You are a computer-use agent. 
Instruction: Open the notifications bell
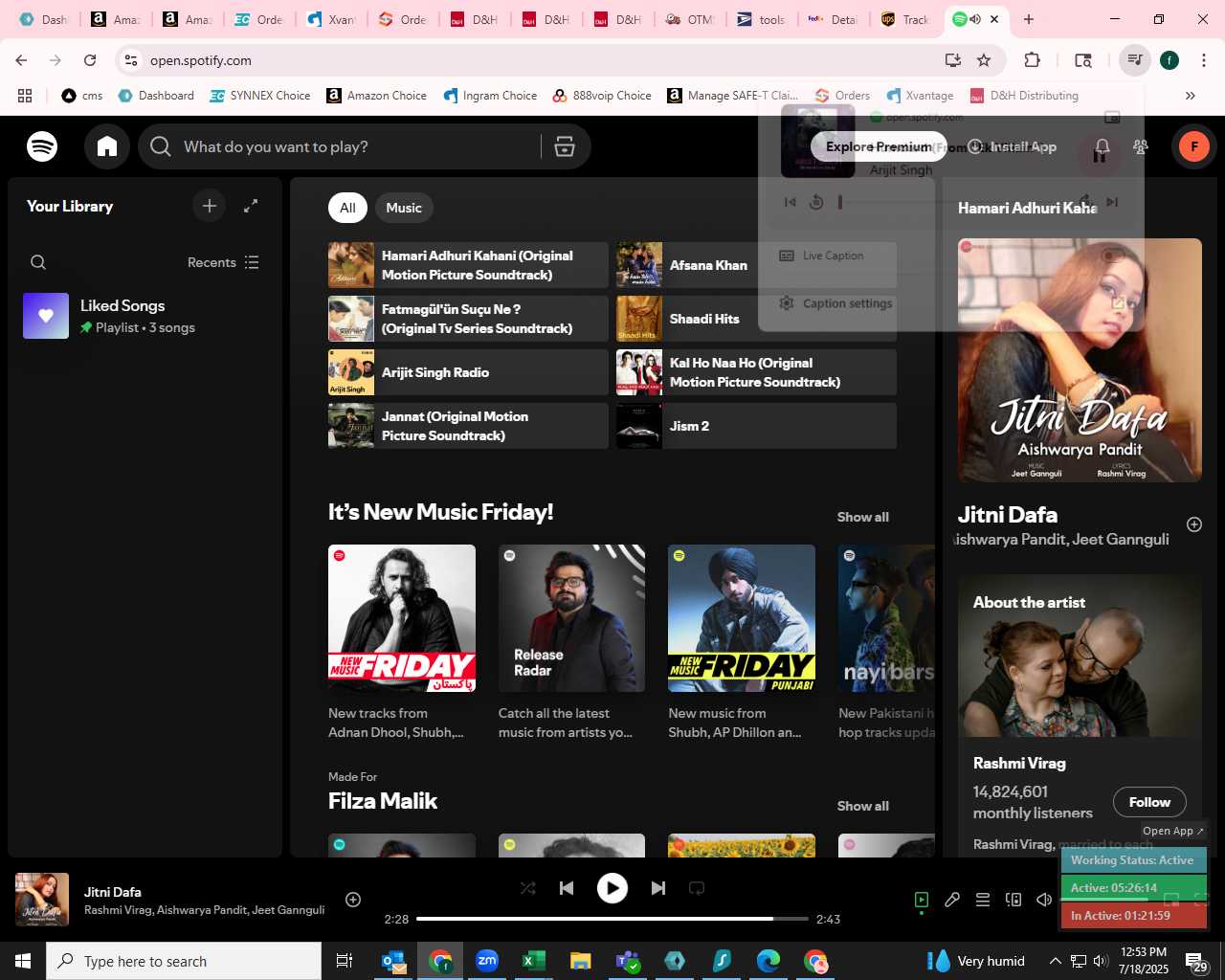[1102, 146]
